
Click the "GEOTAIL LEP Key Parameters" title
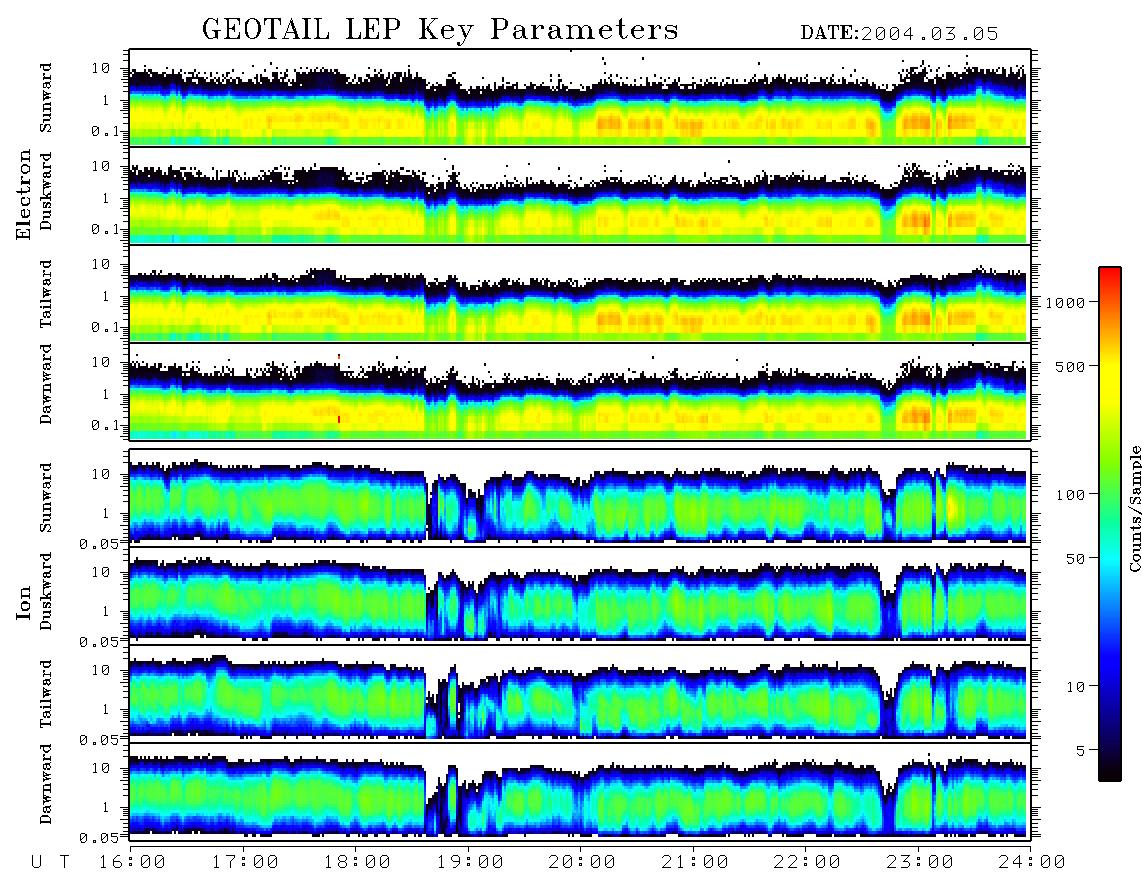[x=440, y=30]
